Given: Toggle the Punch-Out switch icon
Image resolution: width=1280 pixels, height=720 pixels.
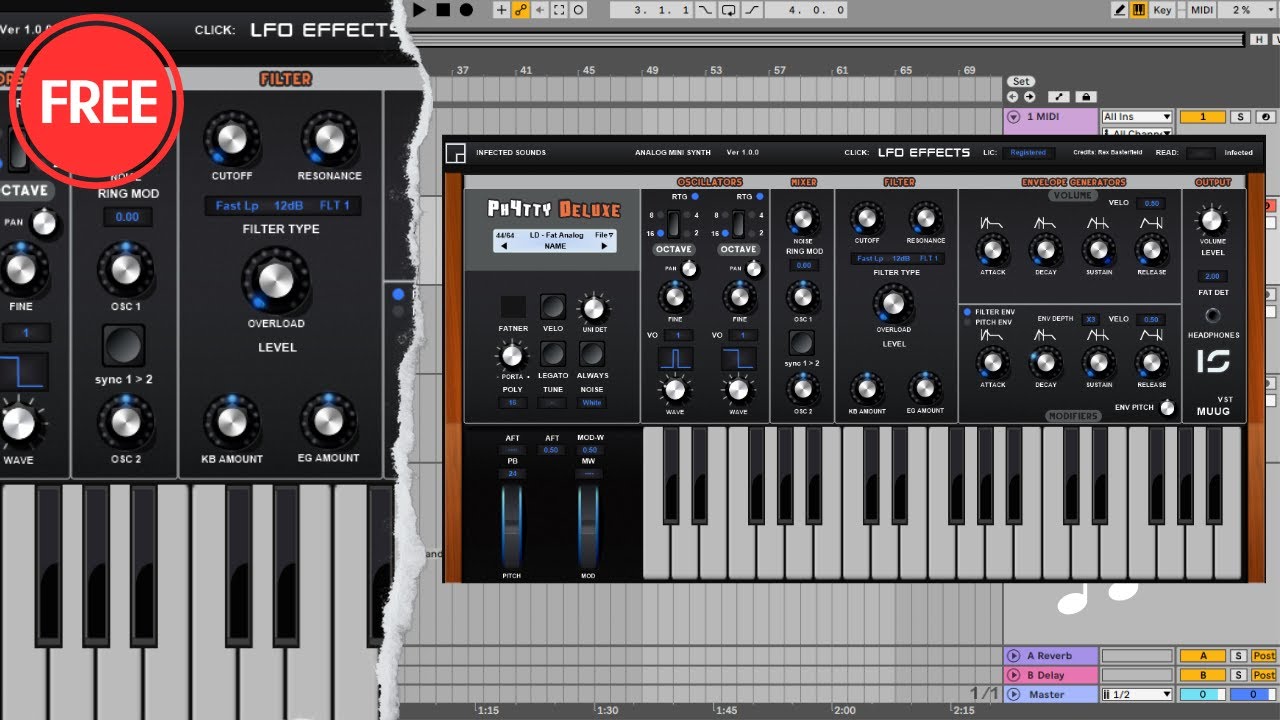Looking at the screenshot, I should click(x=750, y=10).
